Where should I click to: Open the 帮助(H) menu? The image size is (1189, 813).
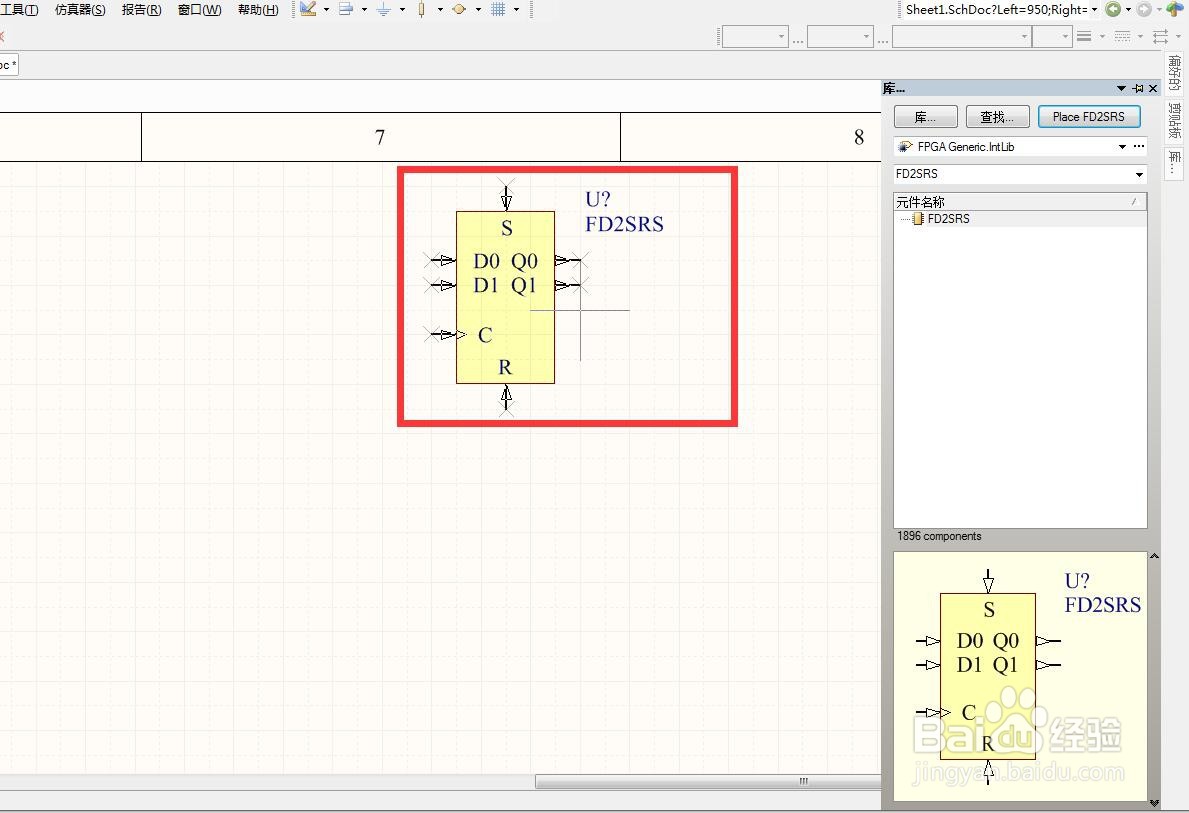pos(258,10)
